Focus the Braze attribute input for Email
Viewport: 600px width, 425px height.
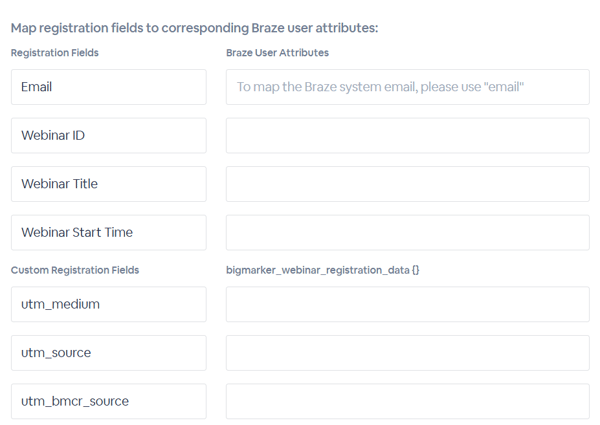(407, 87)
